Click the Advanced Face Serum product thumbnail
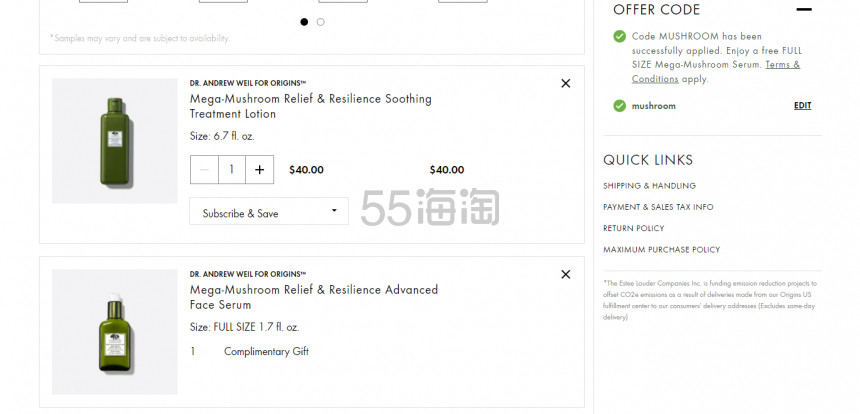Screen dimensions: 860x414 (115, 332)
